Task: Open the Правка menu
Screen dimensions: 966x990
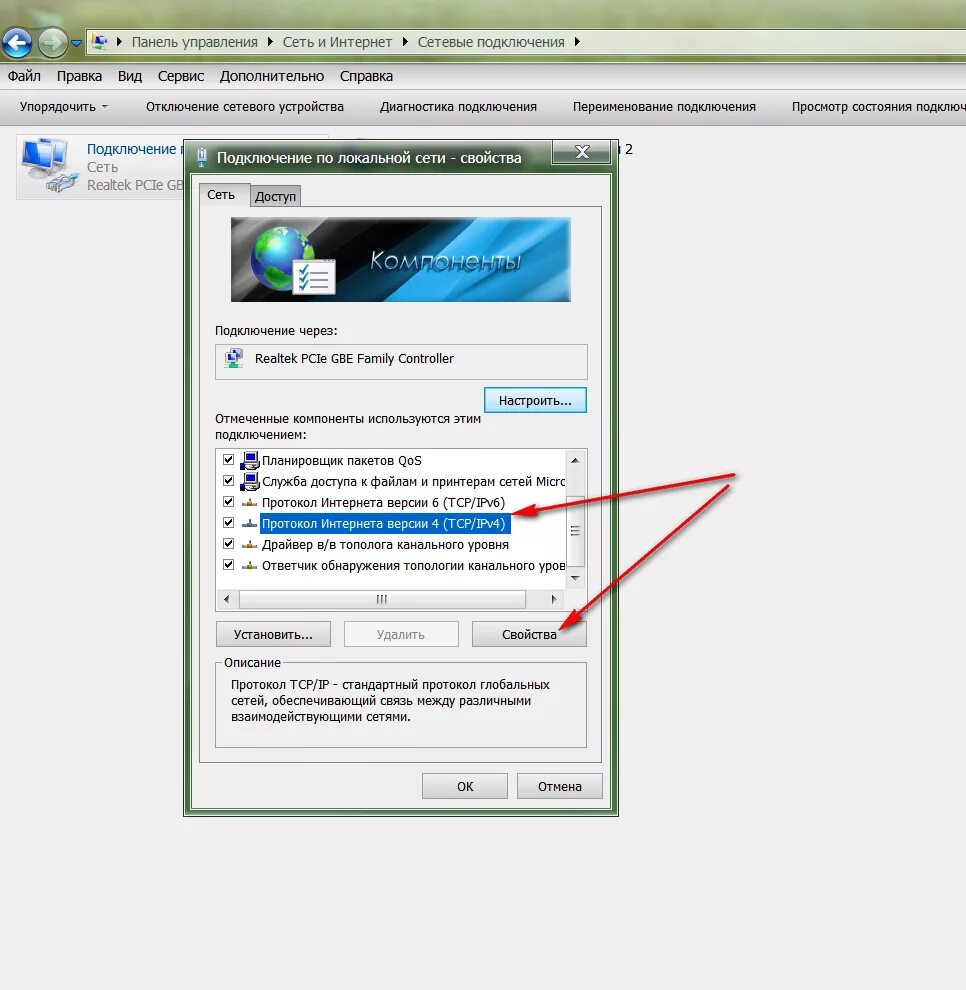Action: coord(79,76)
